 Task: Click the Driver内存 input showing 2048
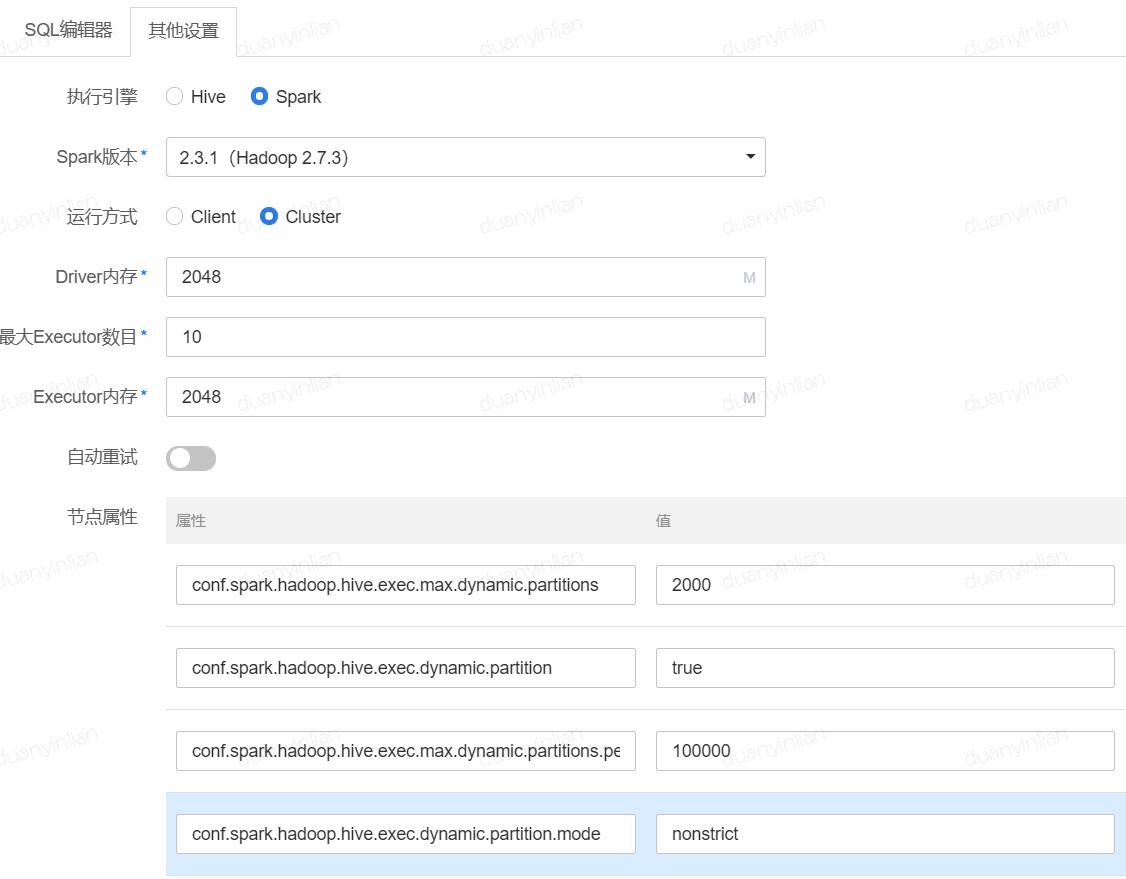point(465,277)
